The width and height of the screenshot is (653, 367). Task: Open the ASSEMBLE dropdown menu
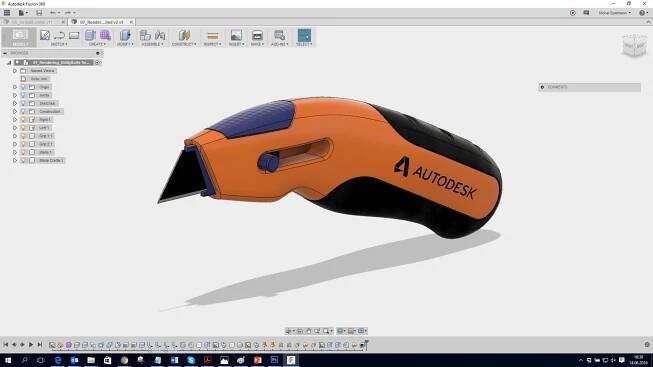pyautogui.click(x=152, y=44)
